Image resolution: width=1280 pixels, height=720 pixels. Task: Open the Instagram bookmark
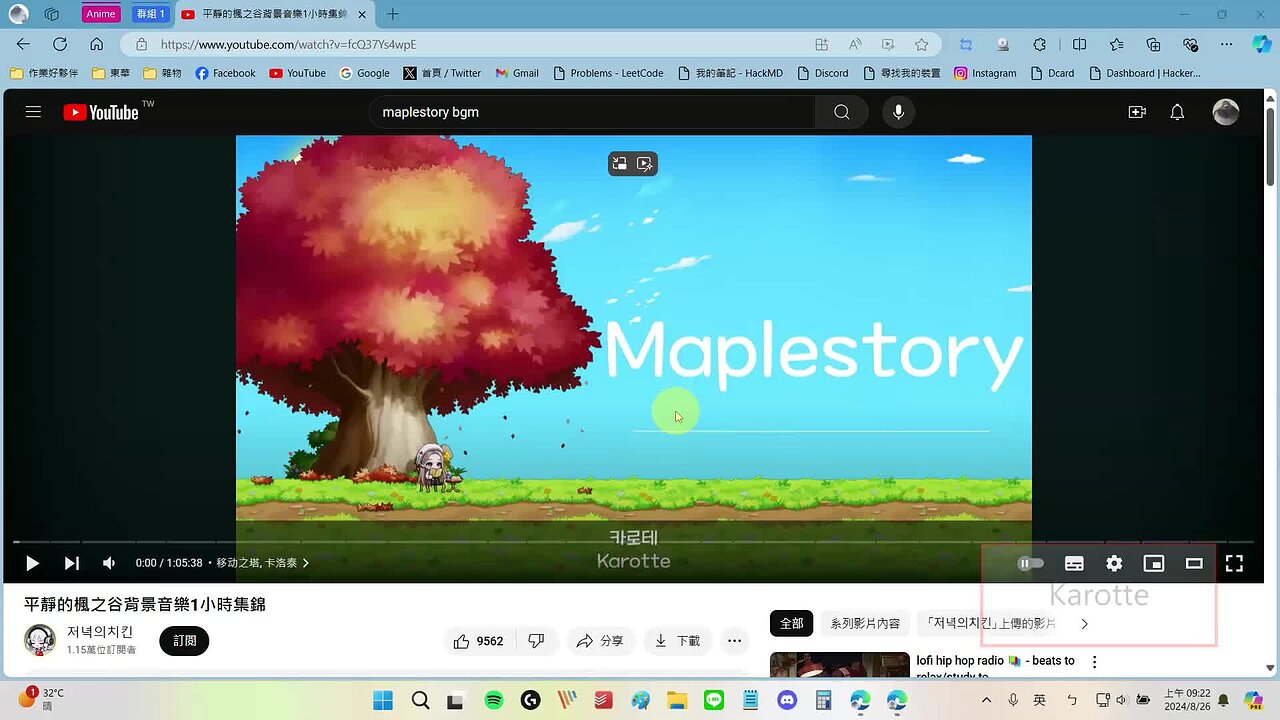[x=985, y=73]
